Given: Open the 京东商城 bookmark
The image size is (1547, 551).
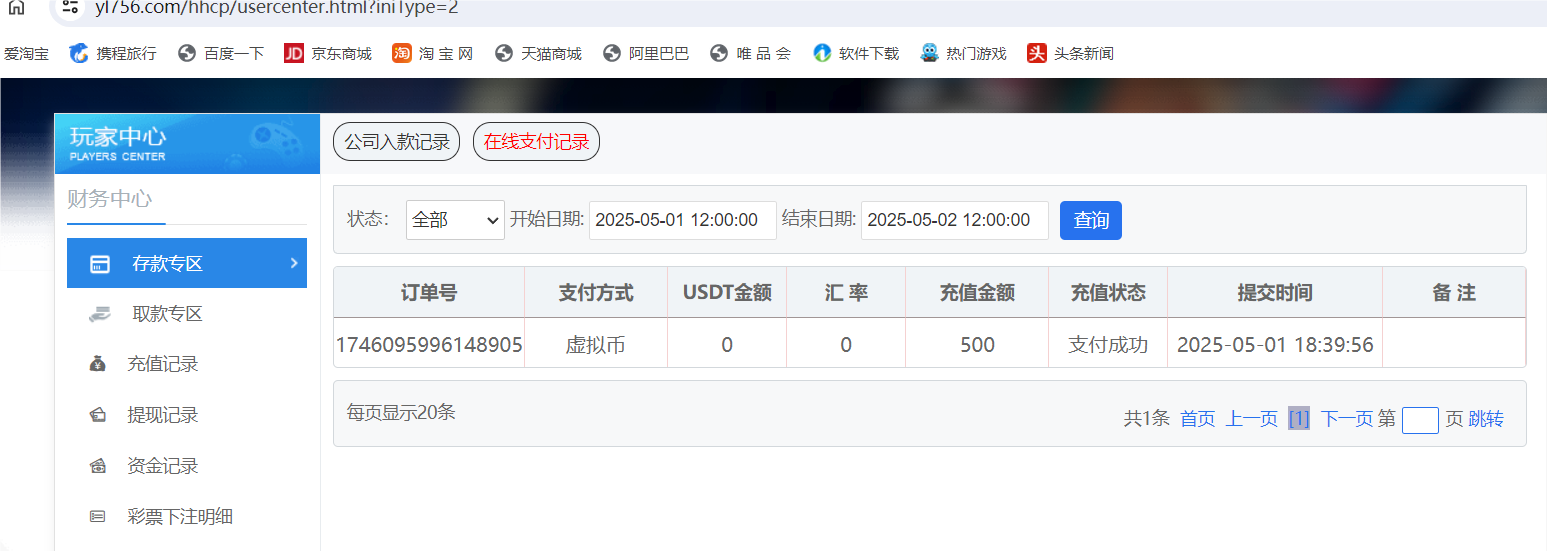Looking at the screenshot, I should click(x=328, y=53).
